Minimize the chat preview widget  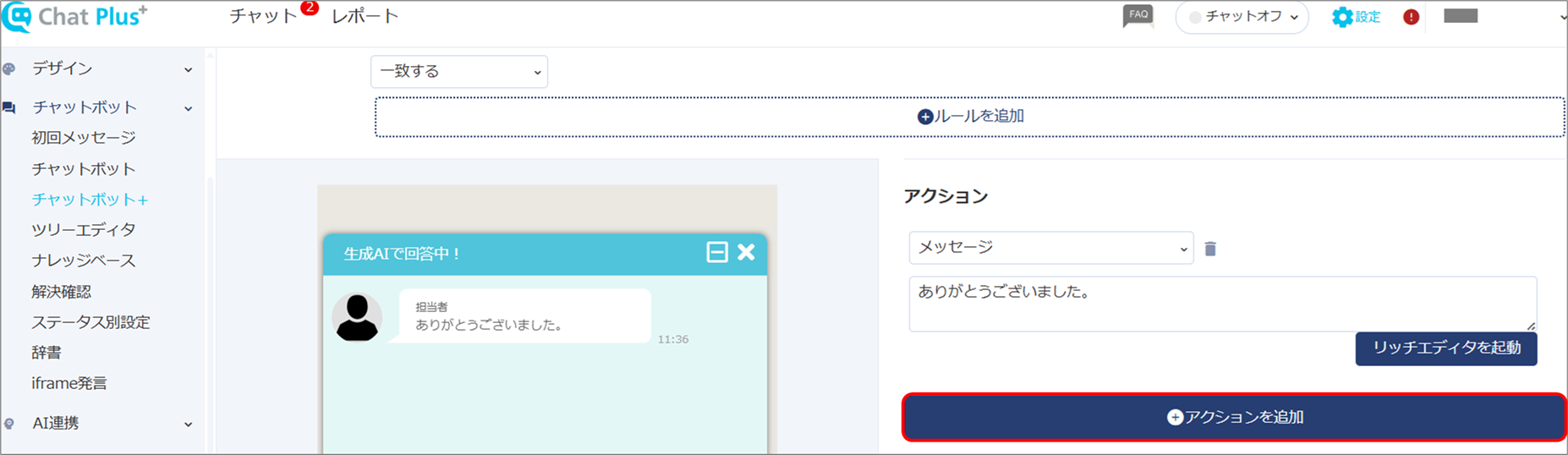[717, 252]
